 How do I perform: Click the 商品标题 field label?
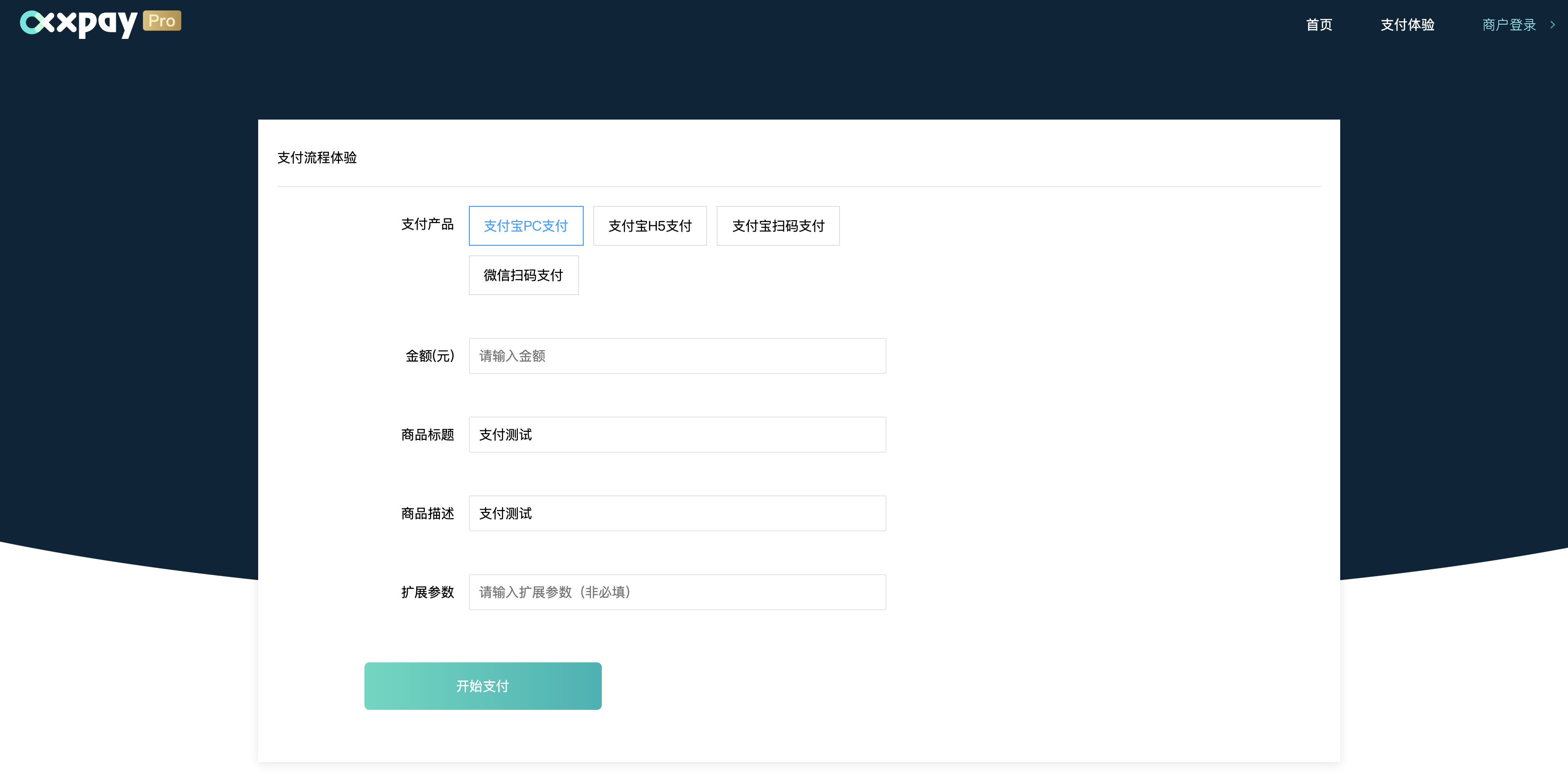pyautogui.click(x=427, y=435)
